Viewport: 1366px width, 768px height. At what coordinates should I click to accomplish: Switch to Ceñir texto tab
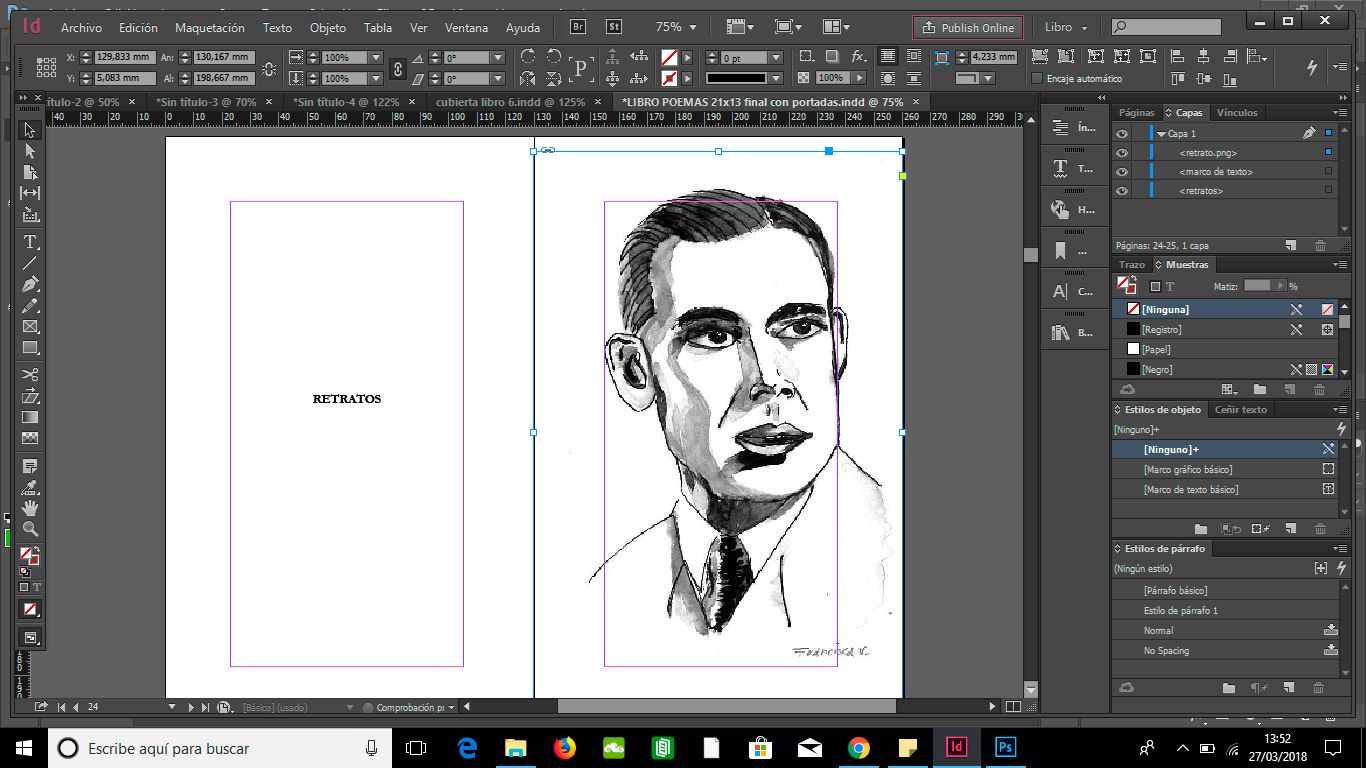pyautogui.click(x=1240, y=409)
